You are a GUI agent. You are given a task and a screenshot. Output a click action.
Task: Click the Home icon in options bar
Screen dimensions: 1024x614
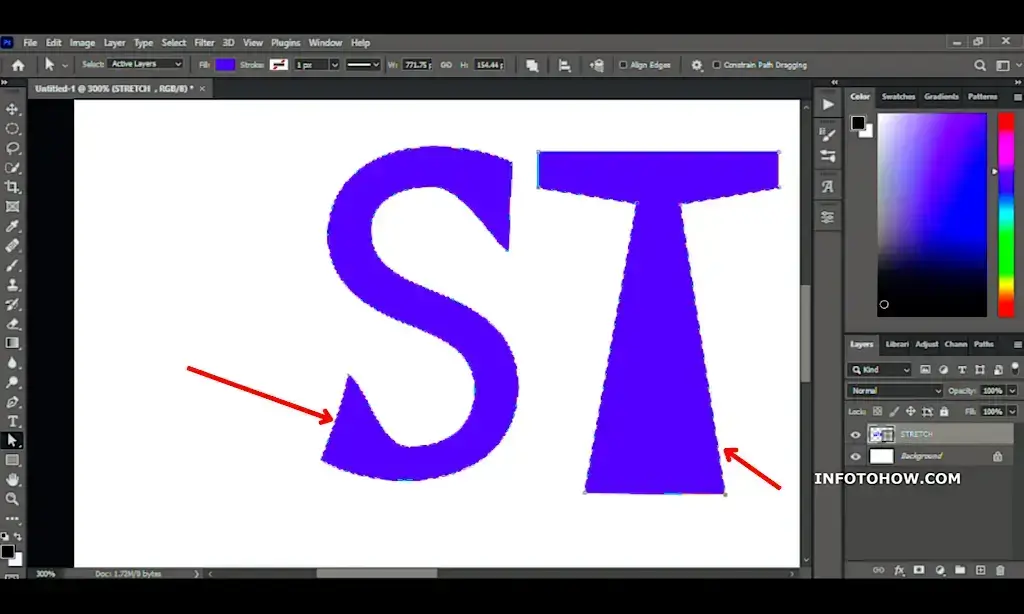(x=18, y=65)
